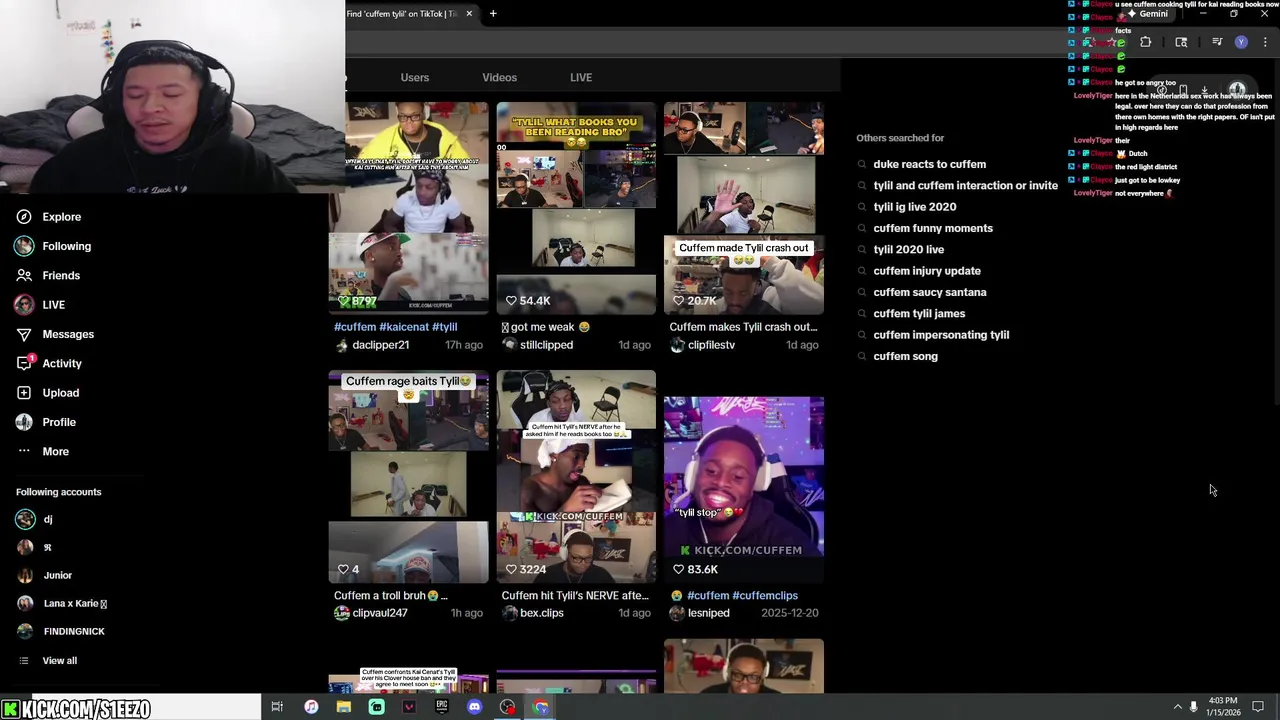Select 'cuffem tylil james' suggestion
1280x720 pixels.
[x=919, y=314]
